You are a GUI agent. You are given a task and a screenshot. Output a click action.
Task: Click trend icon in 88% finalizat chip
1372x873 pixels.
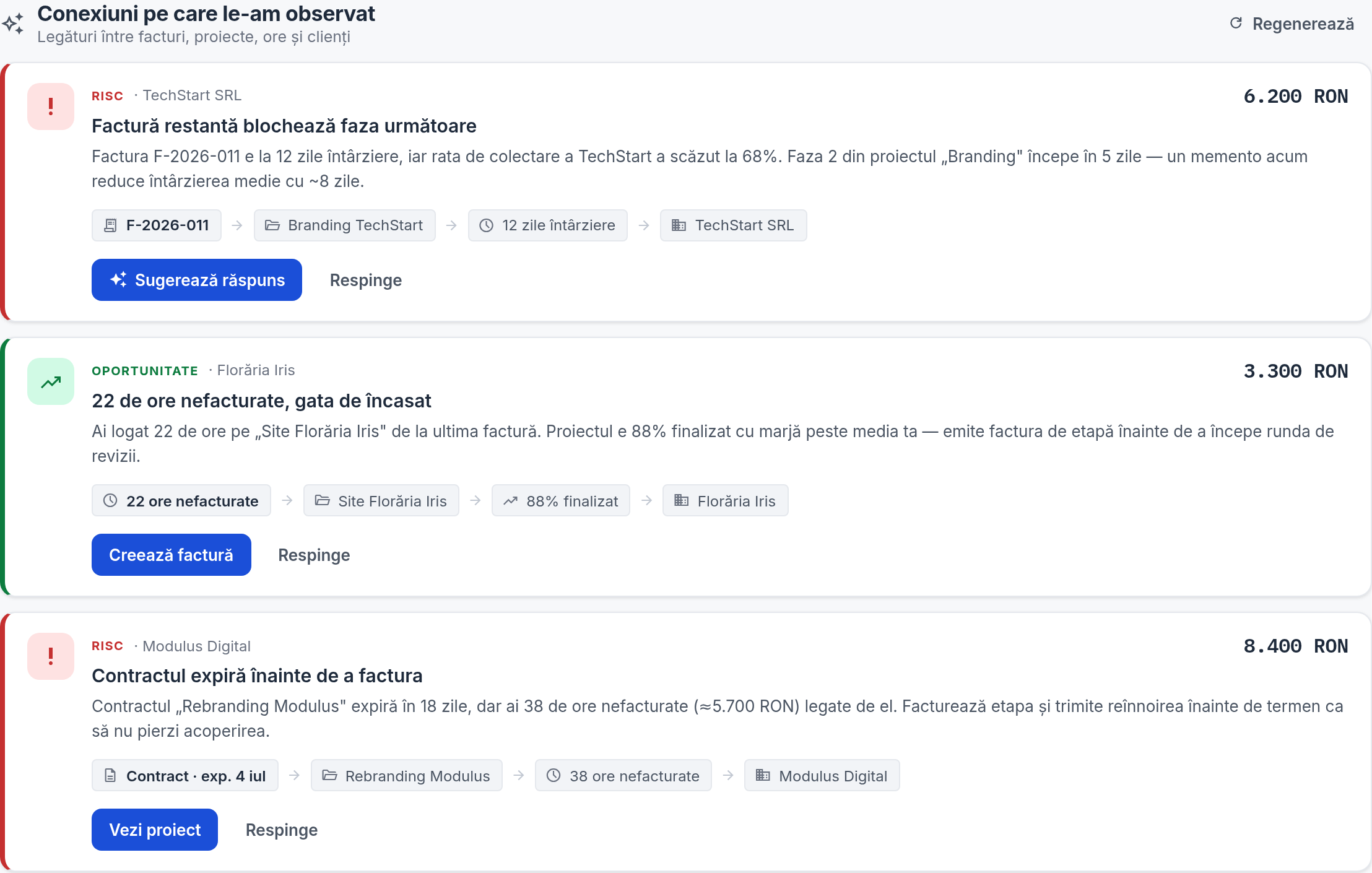[x=510, y=500]
